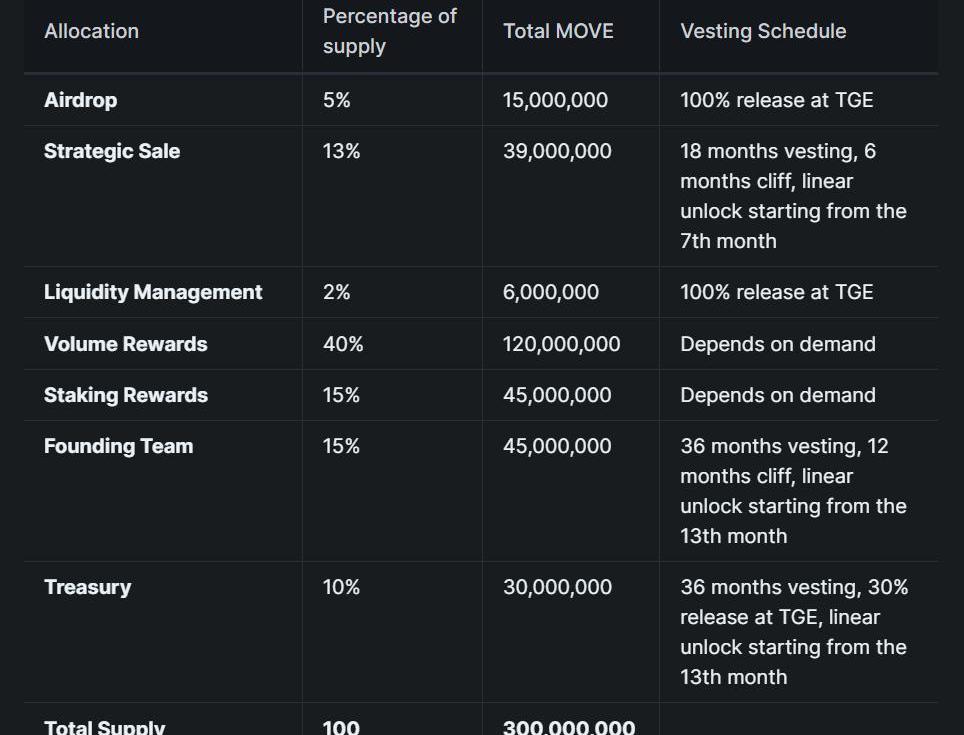964x735 pixels.
Task: Select the Founding Team row label
Action: click(x=118, y=446)
